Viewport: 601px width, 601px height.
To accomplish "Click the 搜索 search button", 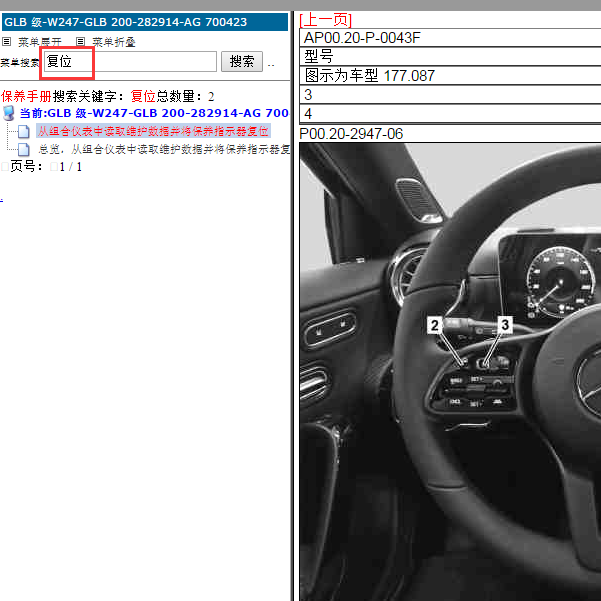I will (x=242, y=61).
